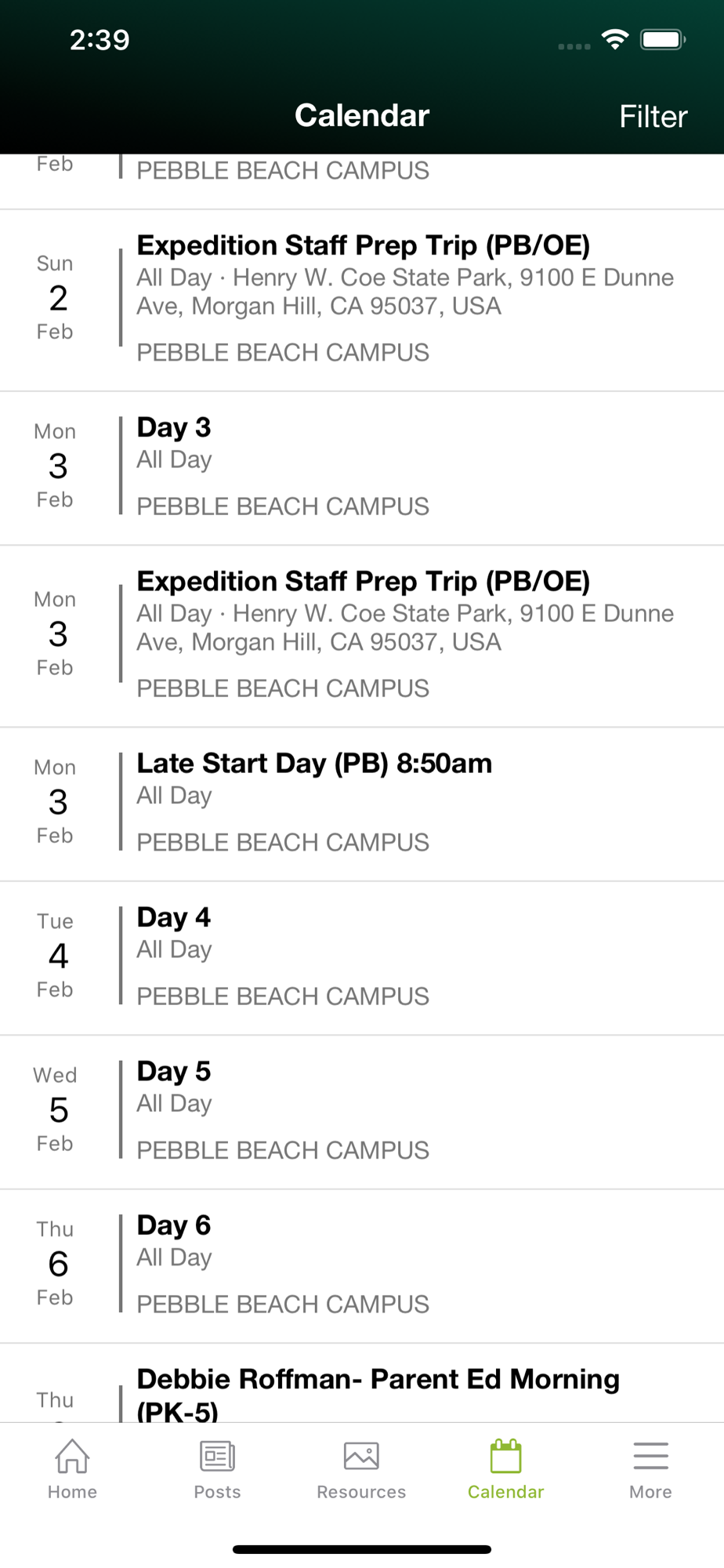Viewport: 724px width, 1568px height.
Task: Open Sunday's Expedition Staff Prep Trip event
Action: [x=364, y=246]
